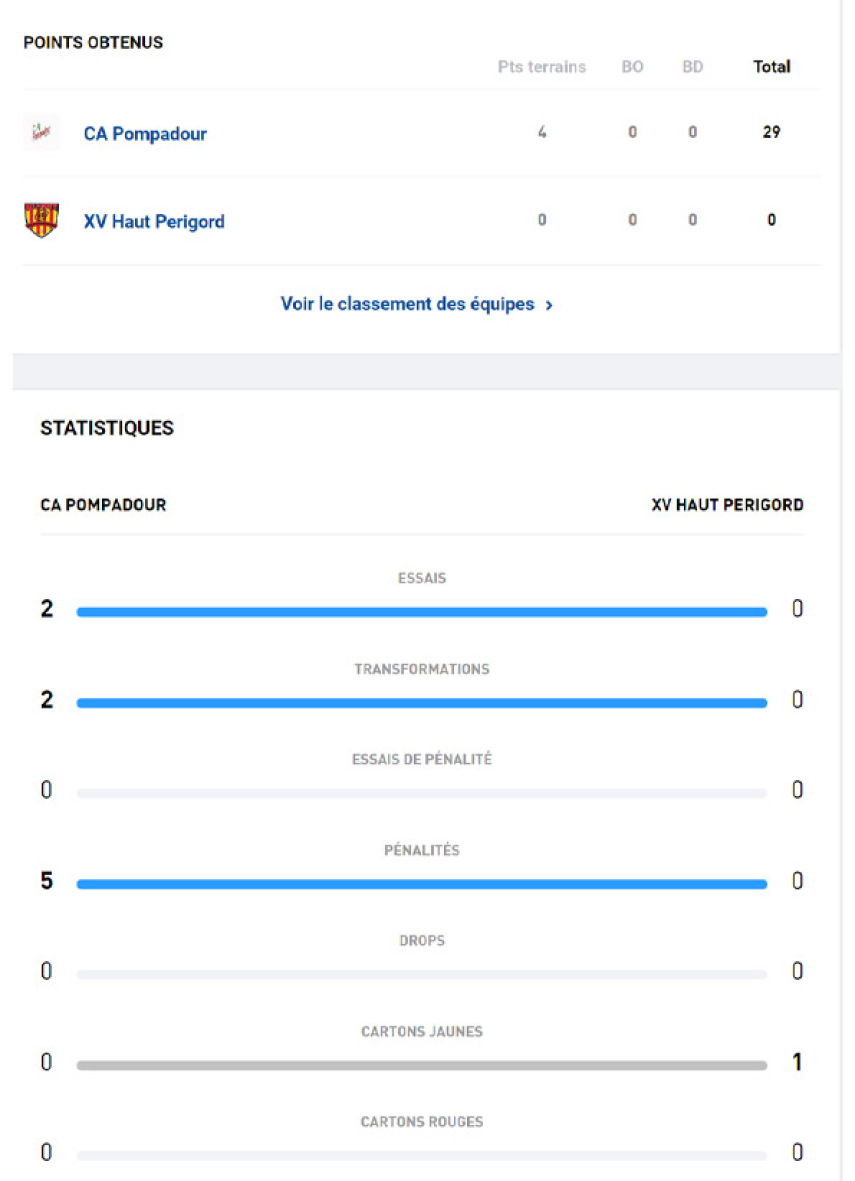Click the Essais blue progress bar
Viewport: 855px width, 1181px height.
tap(421, 612)
